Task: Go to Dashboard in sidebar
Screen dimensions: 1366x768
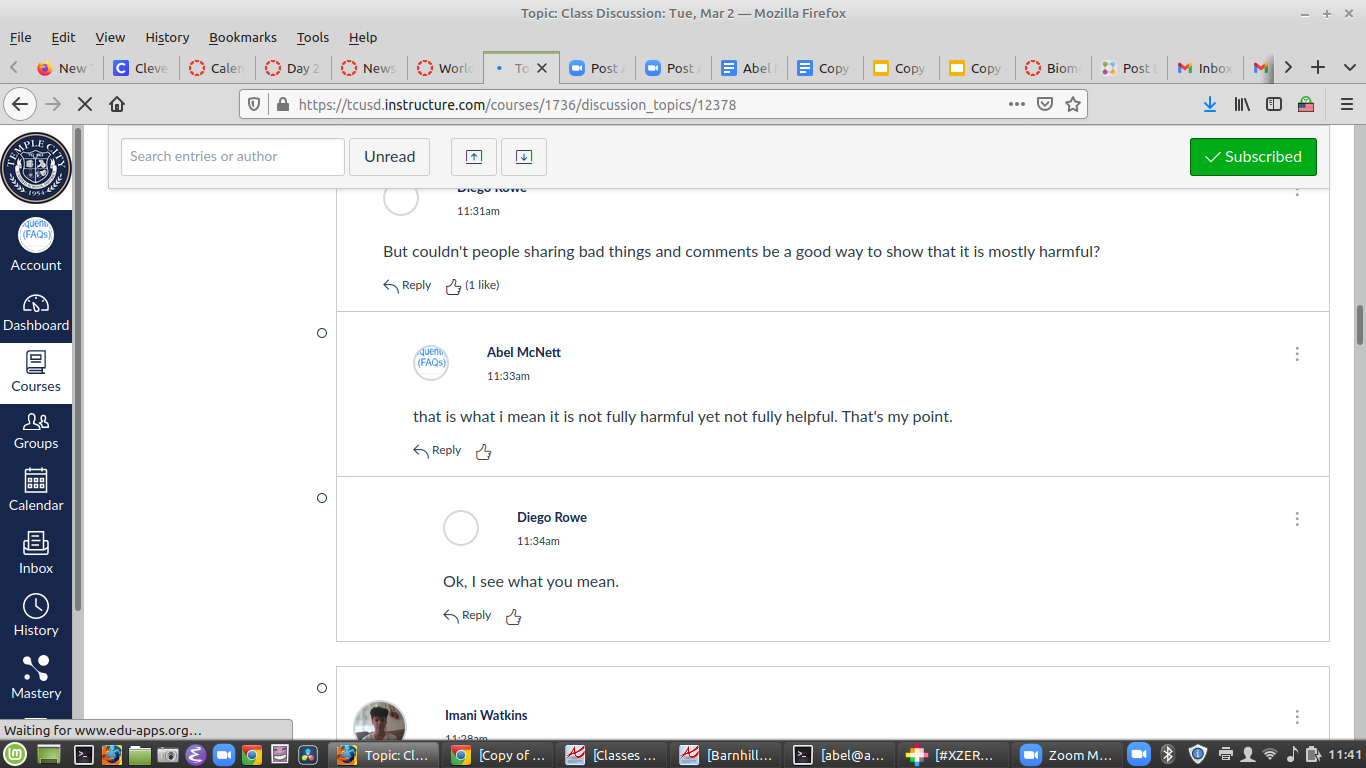Action: click(36, 312)
